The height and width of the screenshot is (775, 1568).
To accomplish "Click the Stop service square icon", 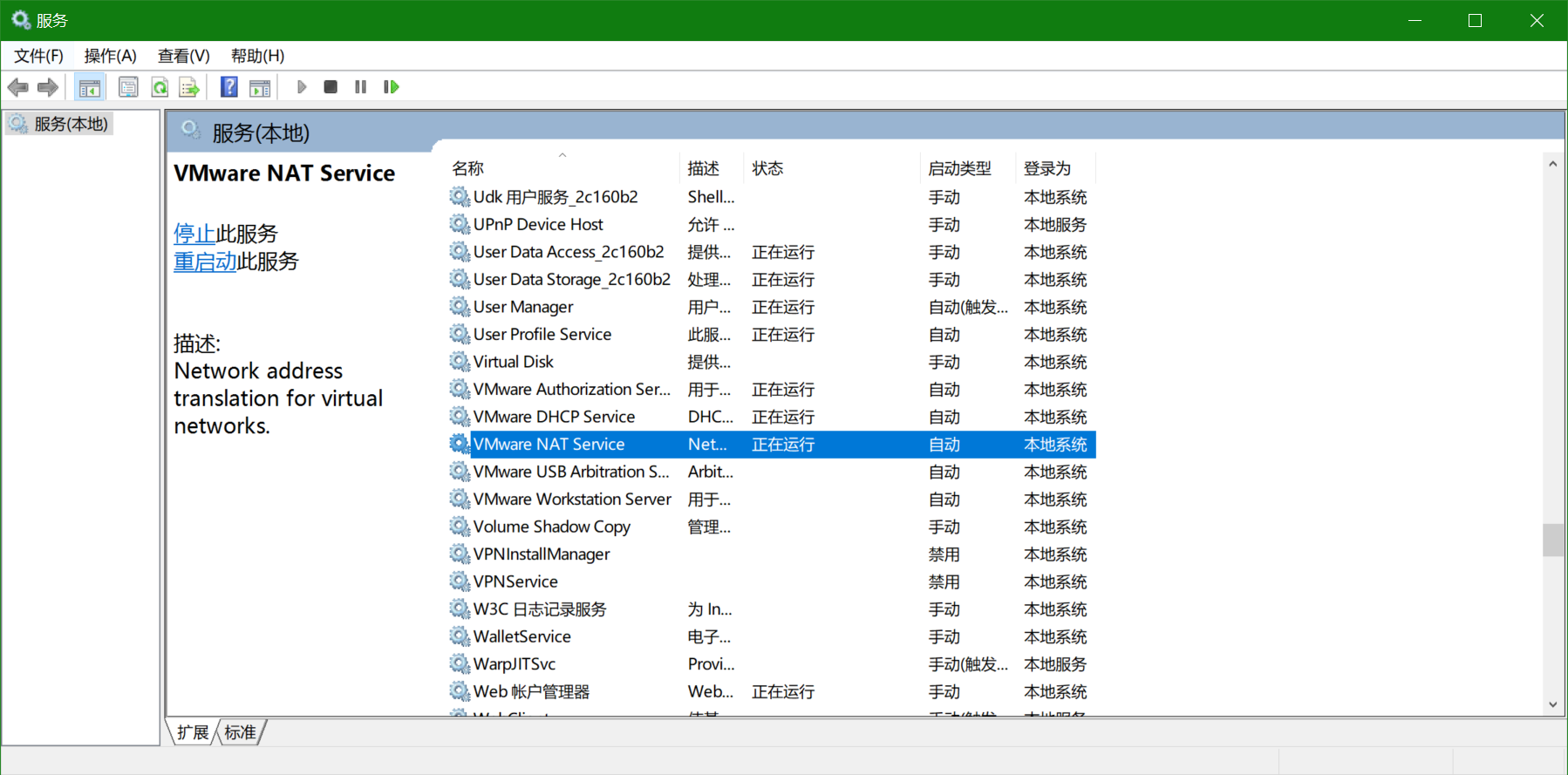I will 331,87.
